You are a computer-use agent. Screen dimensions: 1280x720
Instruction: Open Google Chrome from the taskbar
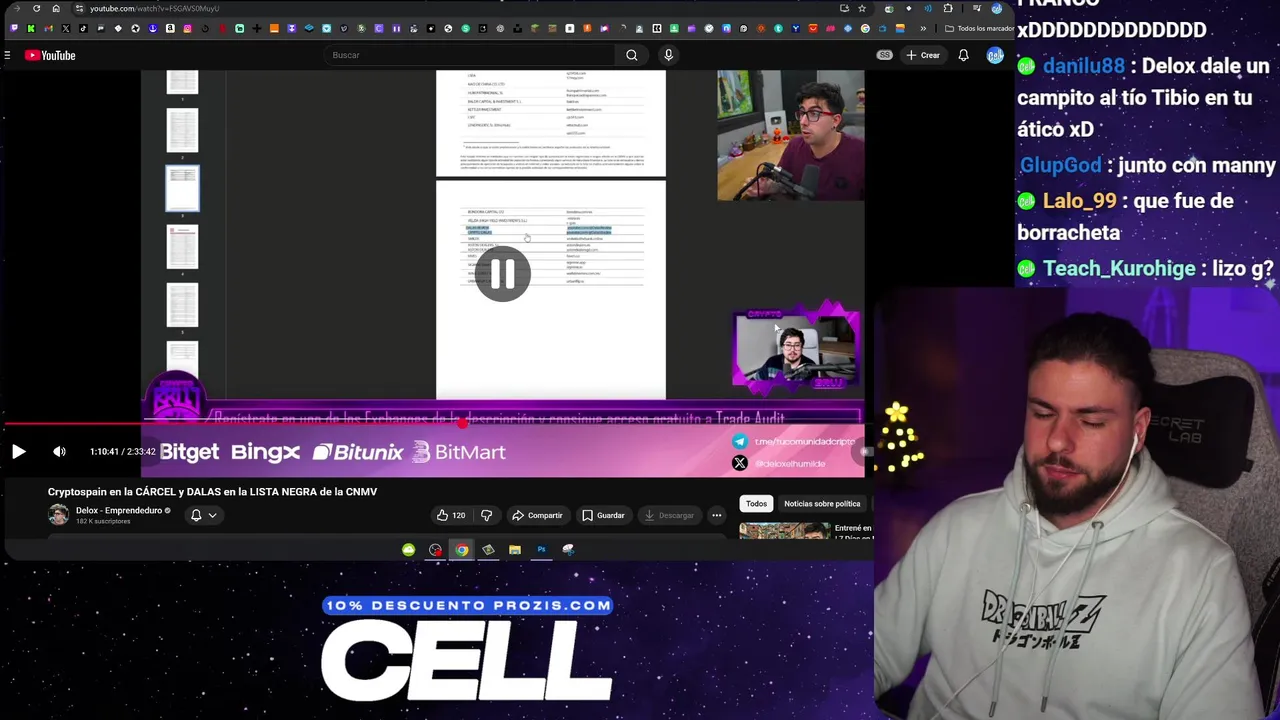pyautogui.click(x=461, y=549)
